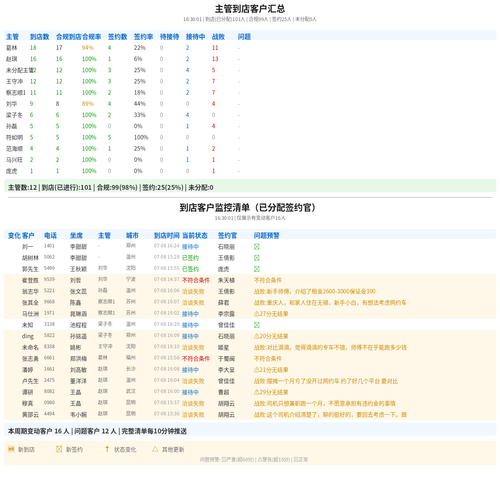Click the 已签约 status in the 5062 row

[x=190, y=258]
